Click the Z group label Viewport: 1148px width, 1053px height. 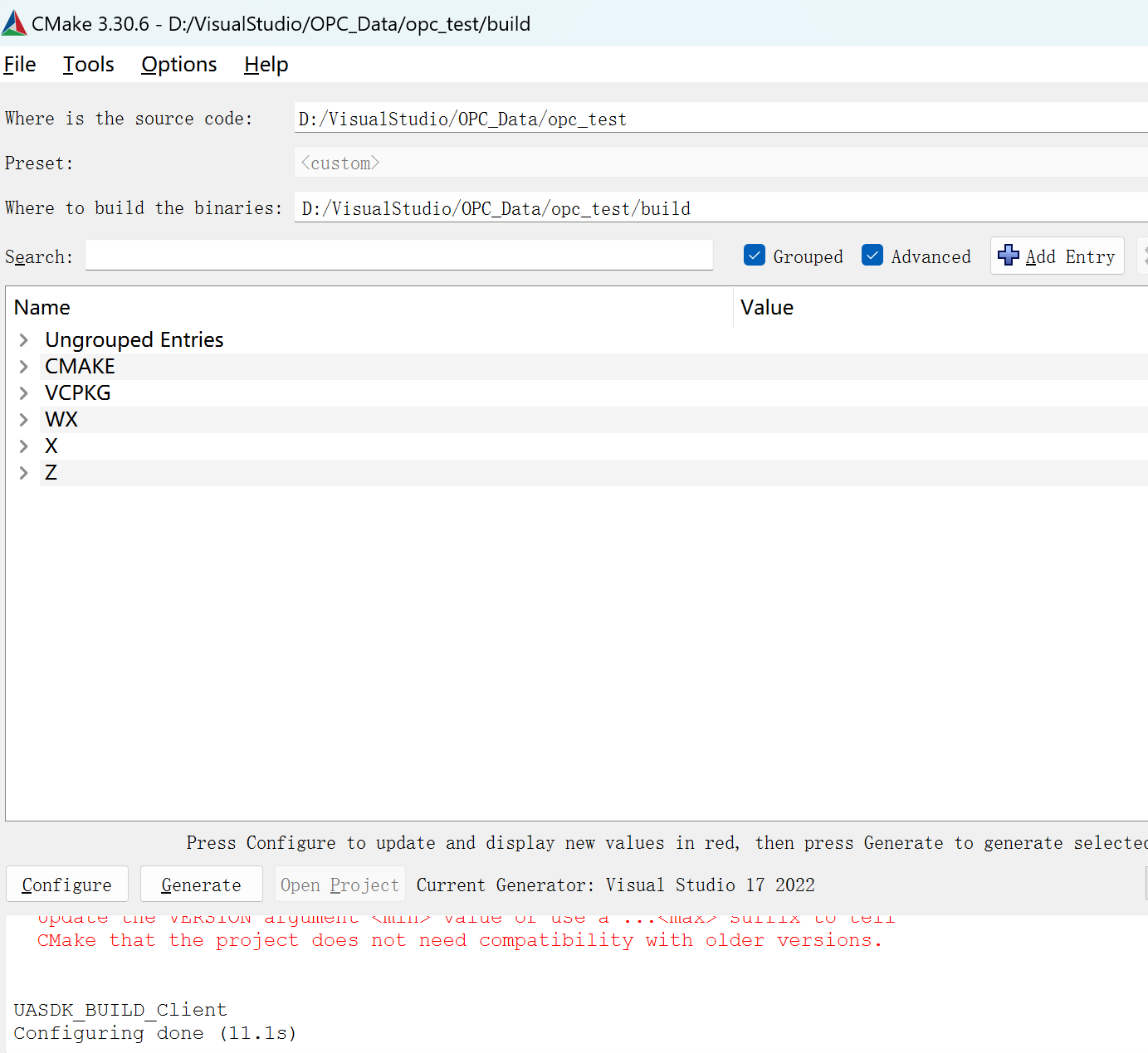[x=51, y=473]
